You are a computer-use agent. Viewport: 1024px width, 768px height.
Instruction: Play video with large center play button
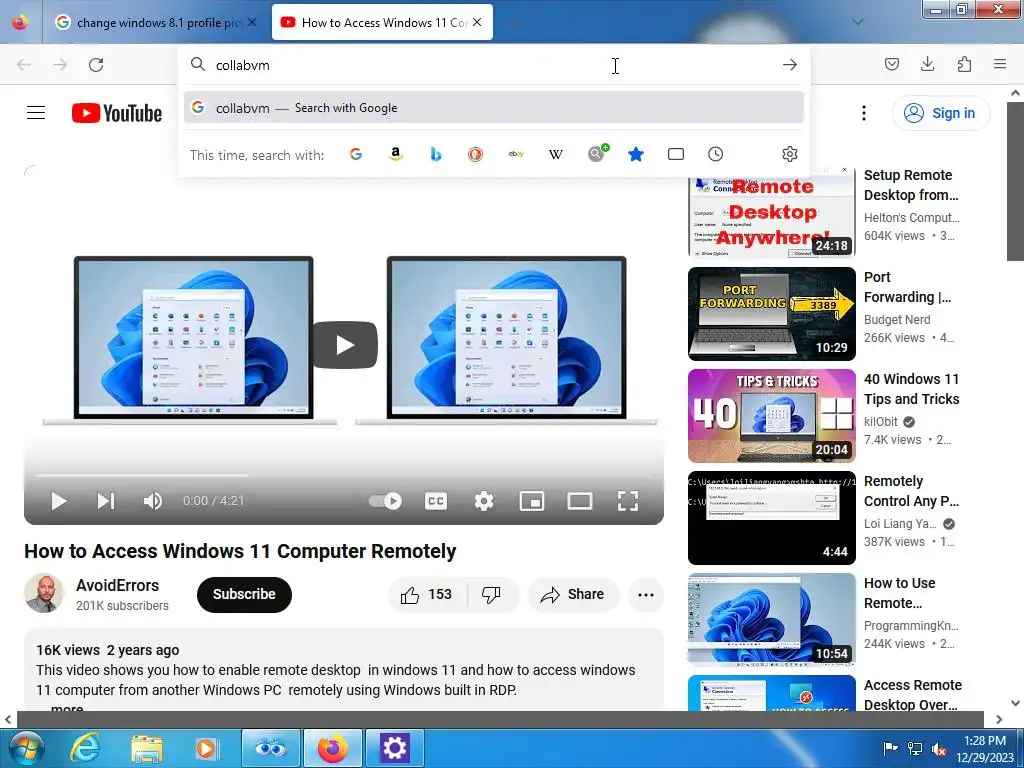coord(345,345)
